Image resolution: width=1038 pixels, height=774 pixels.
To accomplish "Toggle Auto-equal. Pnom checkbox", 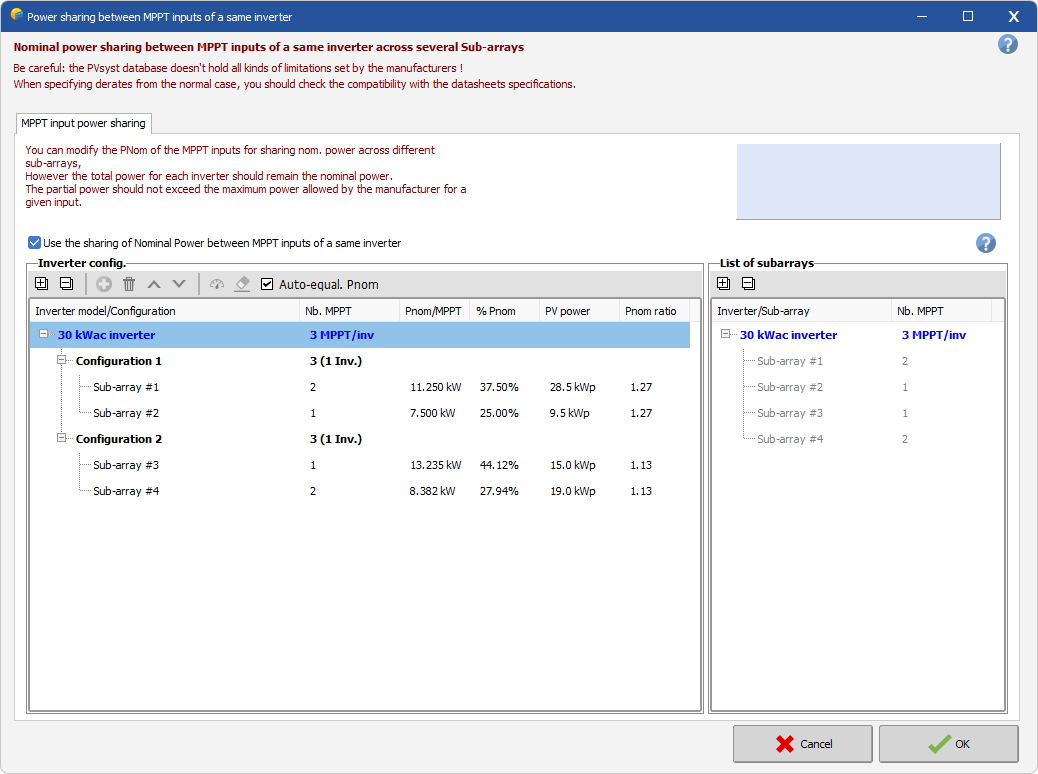I will tap(267, 284).
